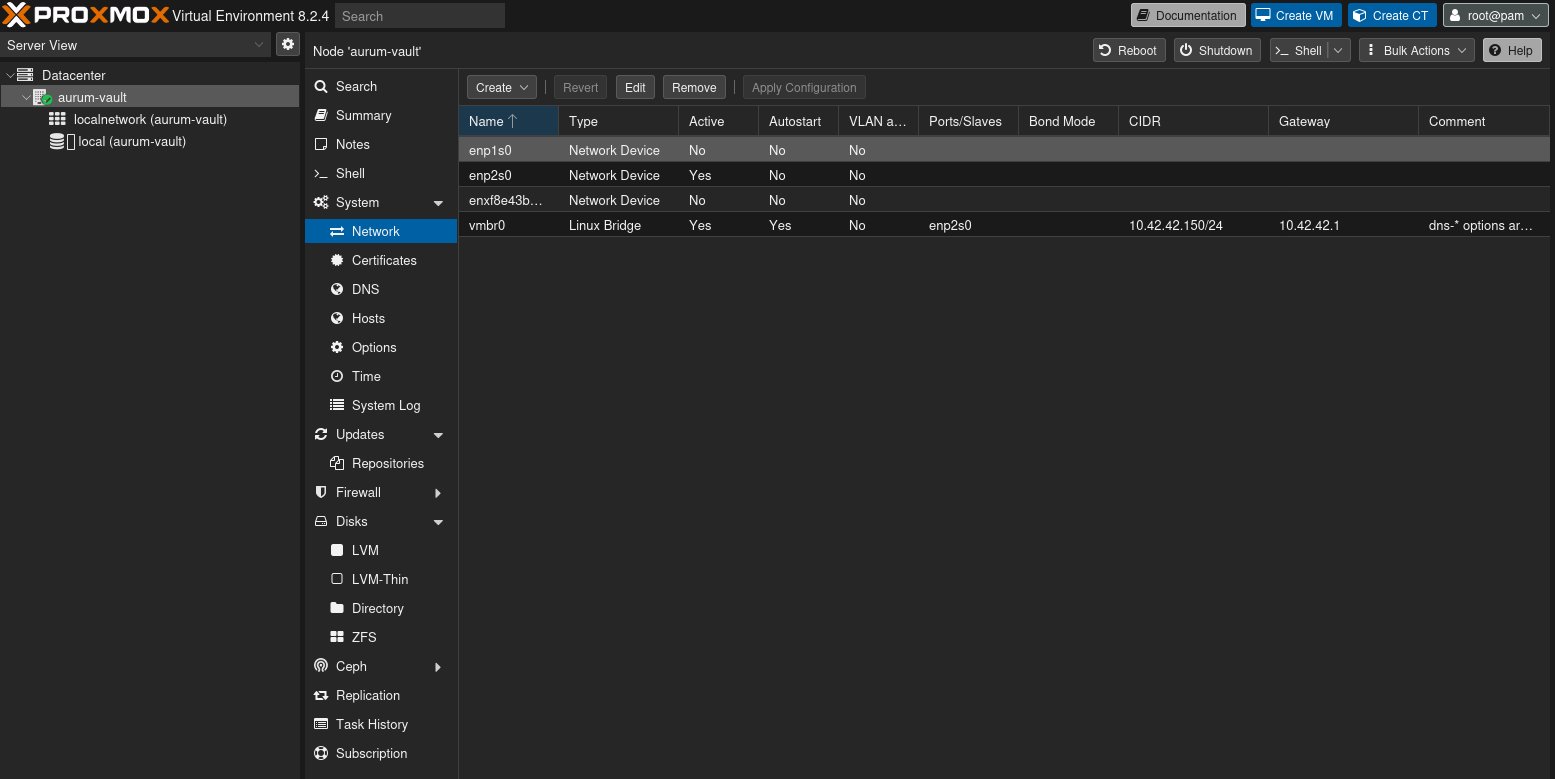
Task: Open the Shell options dropdown arrow
Action: [1340, 50]
